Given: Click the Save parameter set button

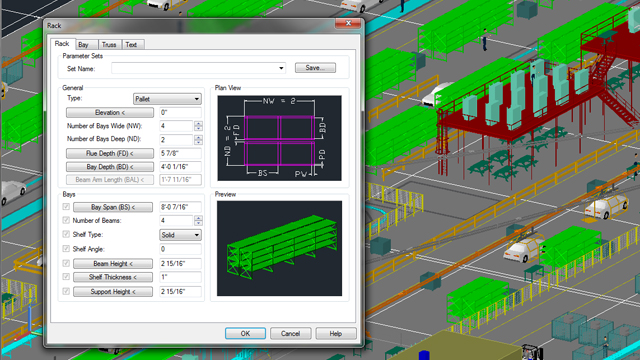Looking at the screenshot, I should point(315,68).
